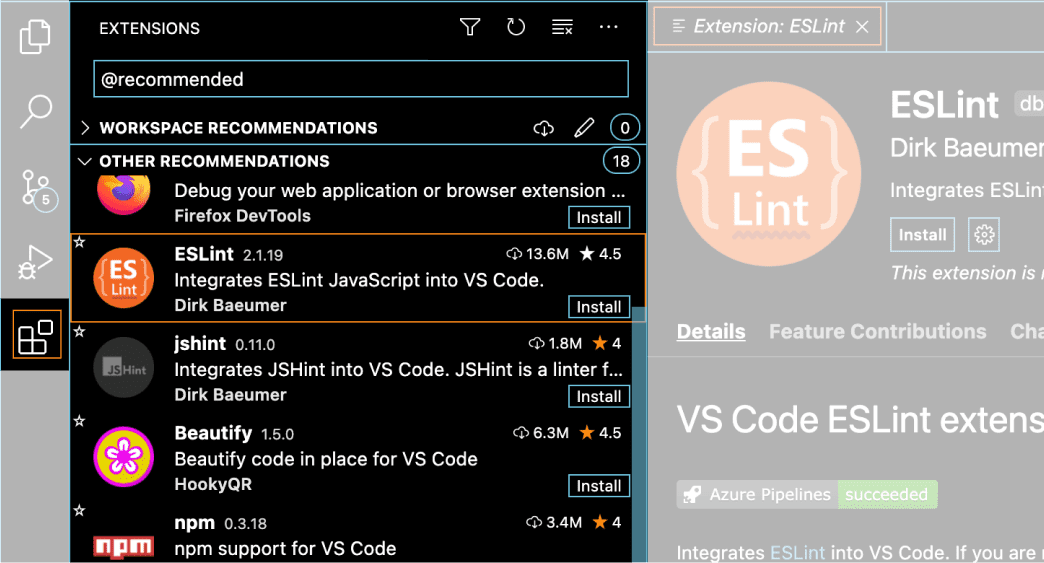Open the Extensions more actions menu
The height and width of the screenshot is (563, 1044).
pos(609,27)
